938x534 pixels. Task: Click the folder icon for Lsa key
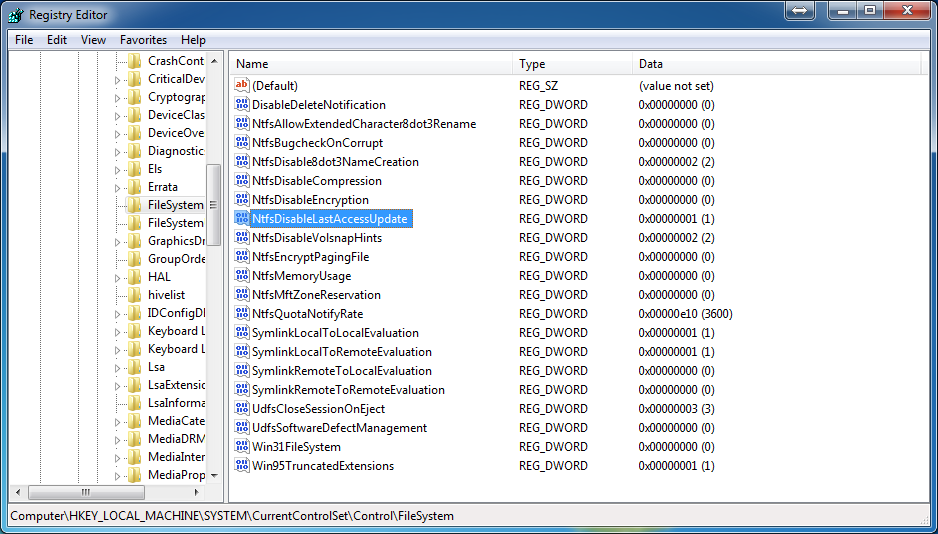tap(135, 367)
